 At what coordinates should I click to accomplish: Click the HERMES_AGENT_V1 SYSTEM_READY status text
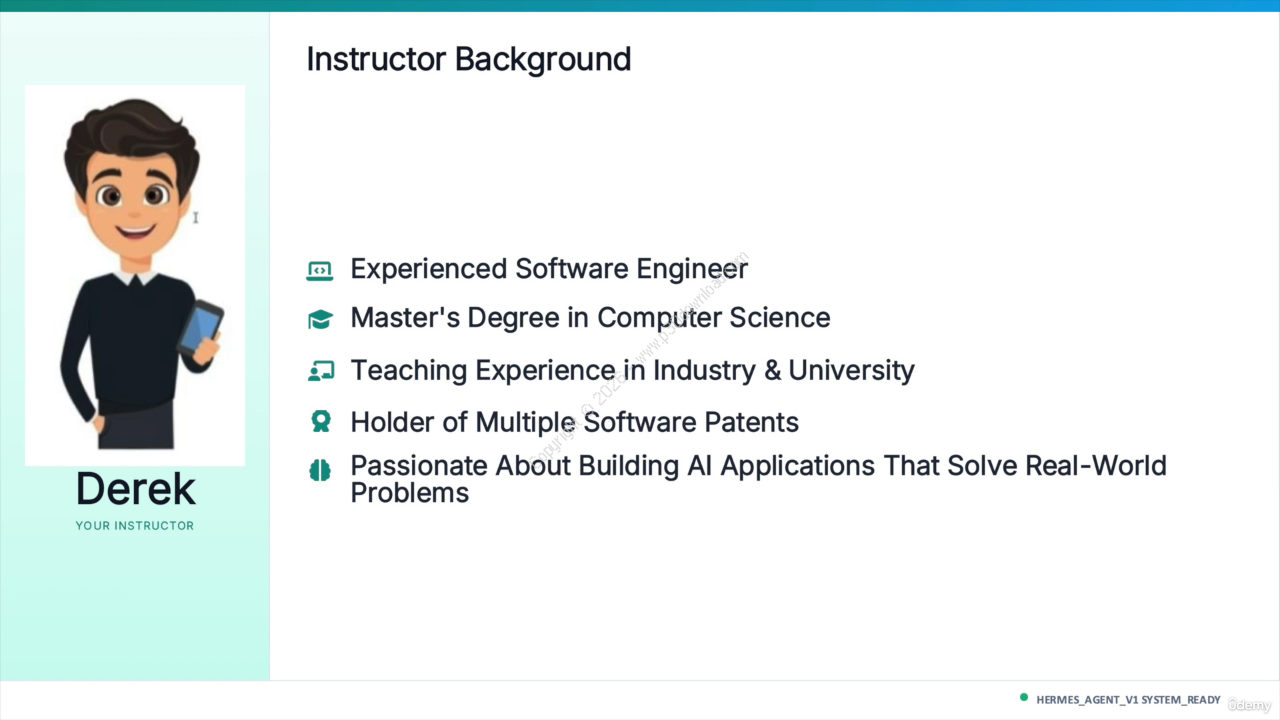click(x=1128, y=700)
